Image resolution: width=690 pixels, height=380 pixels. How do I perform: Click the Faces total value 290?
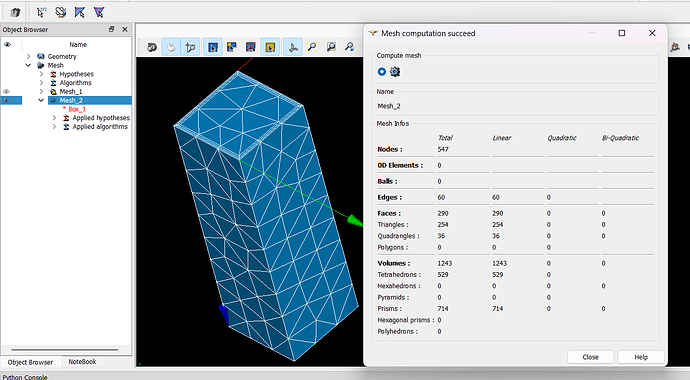443,213
